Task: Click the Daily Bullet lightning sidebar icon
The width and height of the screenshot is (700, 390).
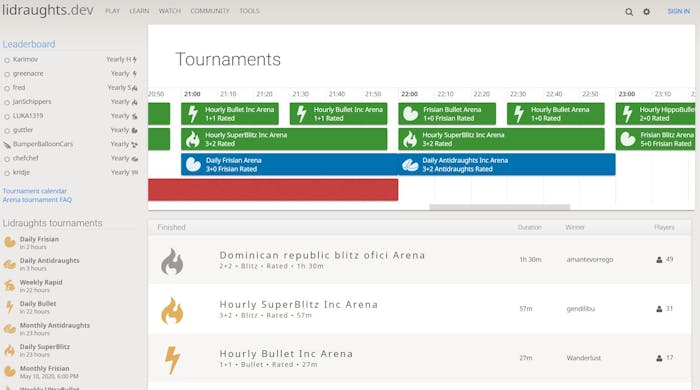Action: point(9,307)
